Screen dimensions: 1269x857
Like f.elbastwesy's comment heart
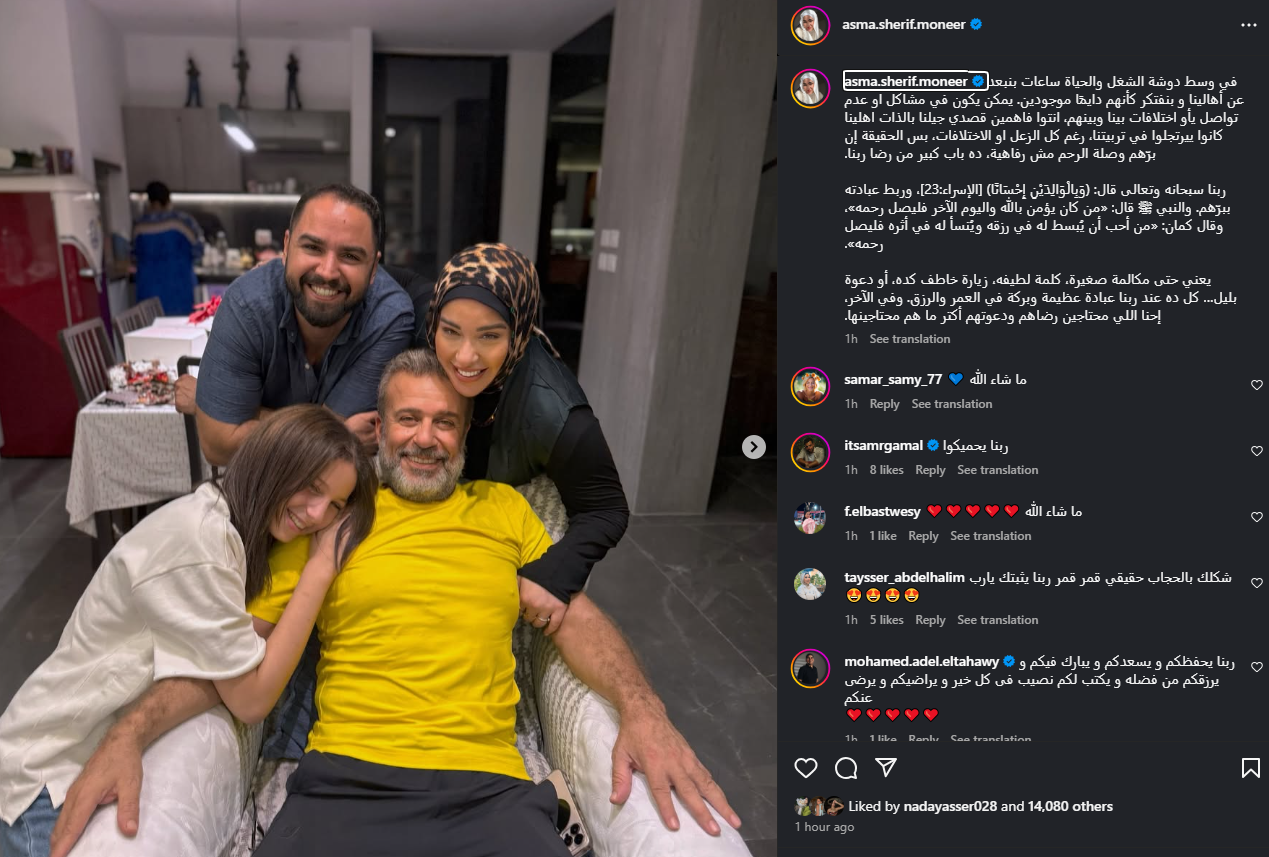(x=1256, y=517)
